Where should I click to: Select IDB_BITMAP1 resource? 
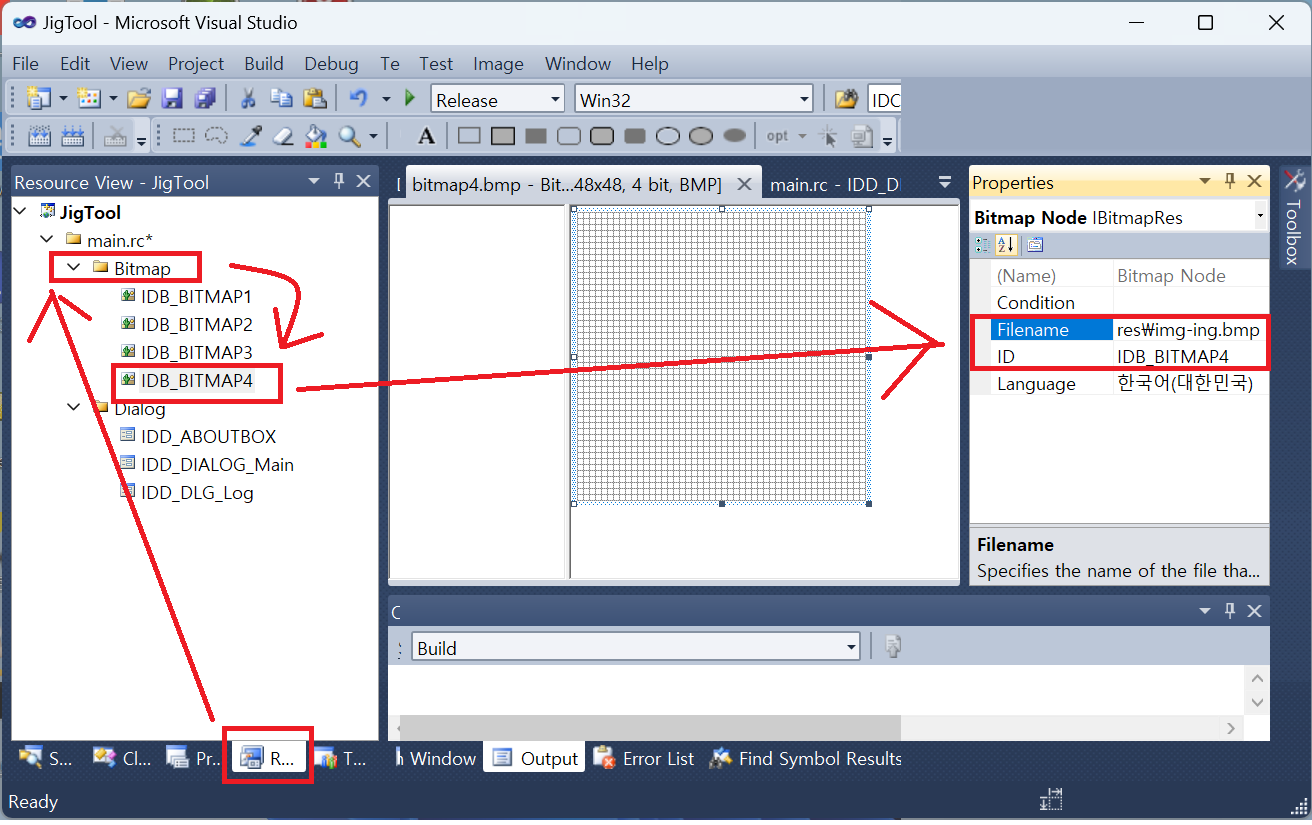click(196, 296)
